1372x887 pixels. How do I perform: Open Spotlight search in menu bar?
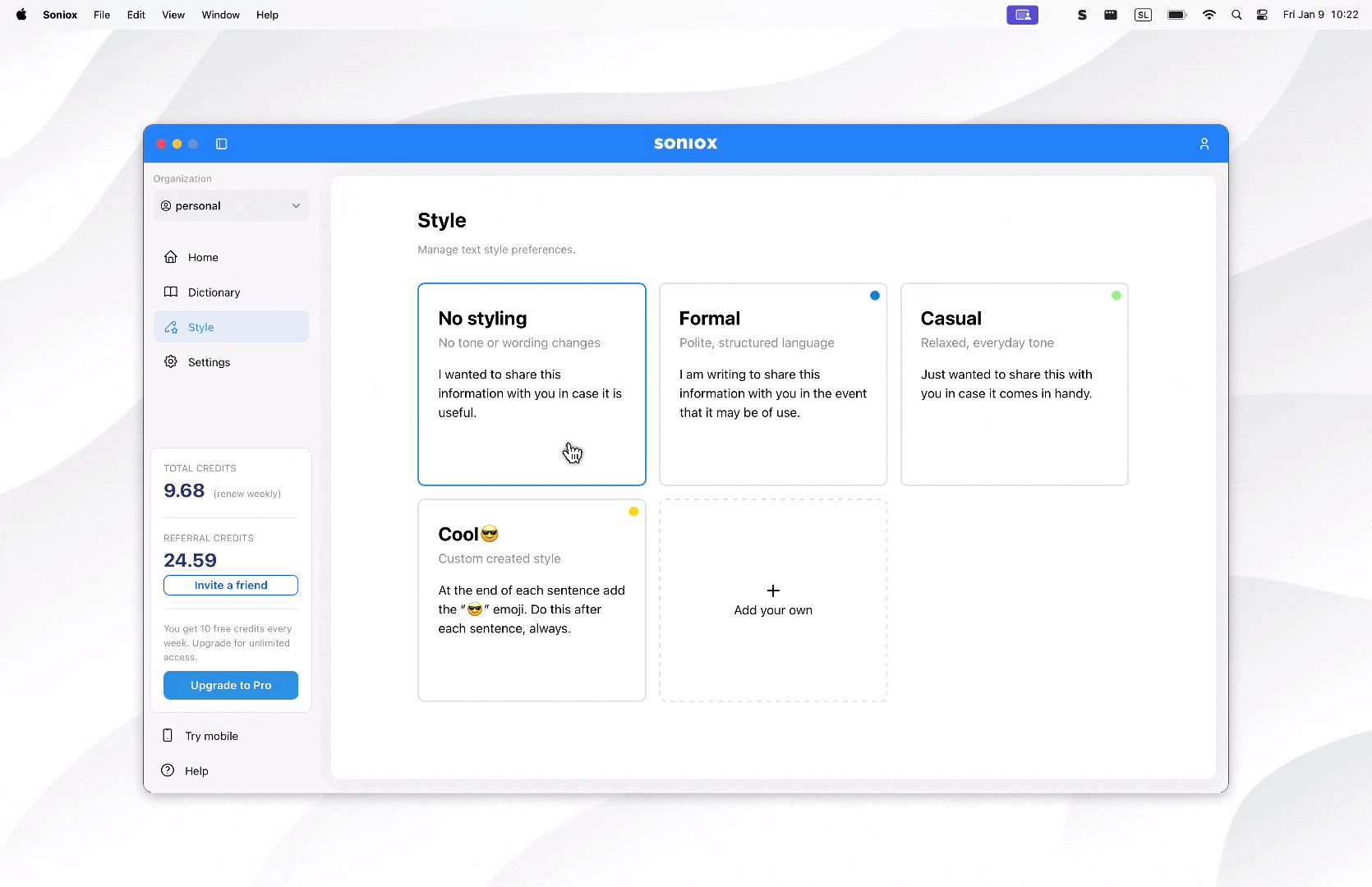point(1236,15)
